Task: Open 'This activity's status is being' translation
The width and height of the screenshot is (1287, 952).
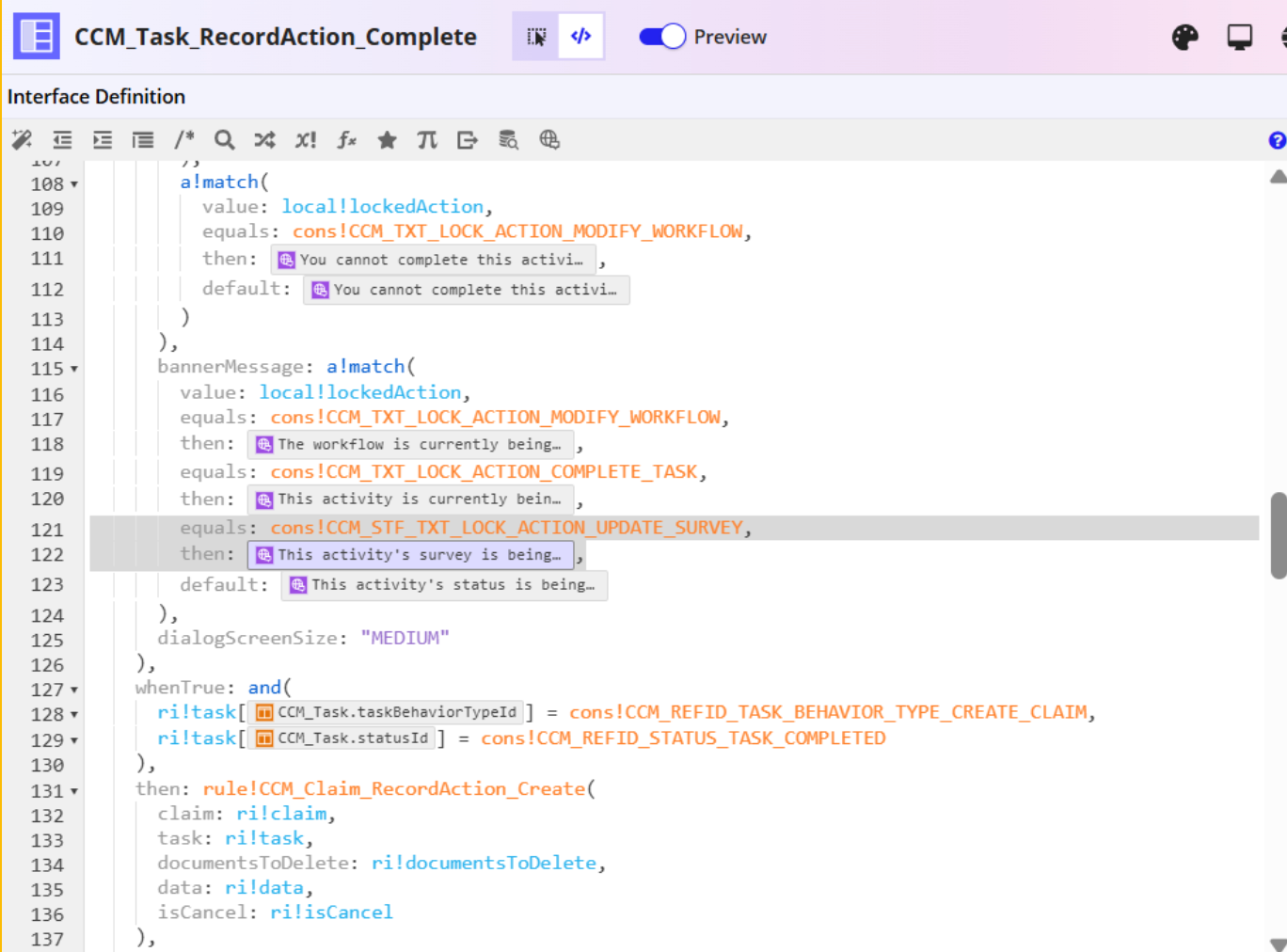Action: click(x=444, y=585)
